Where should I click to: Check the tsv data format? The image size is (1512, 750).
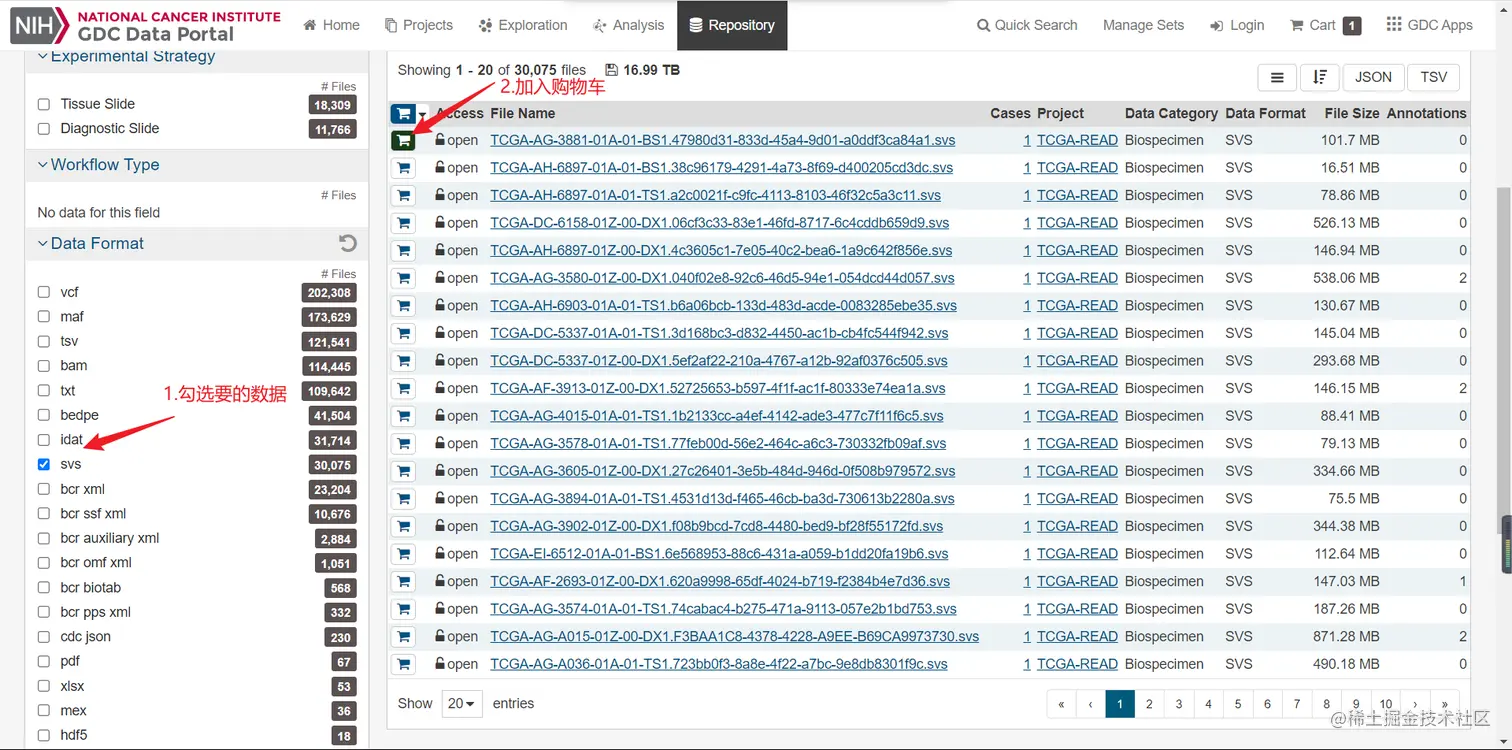click(x=44, y=341)
